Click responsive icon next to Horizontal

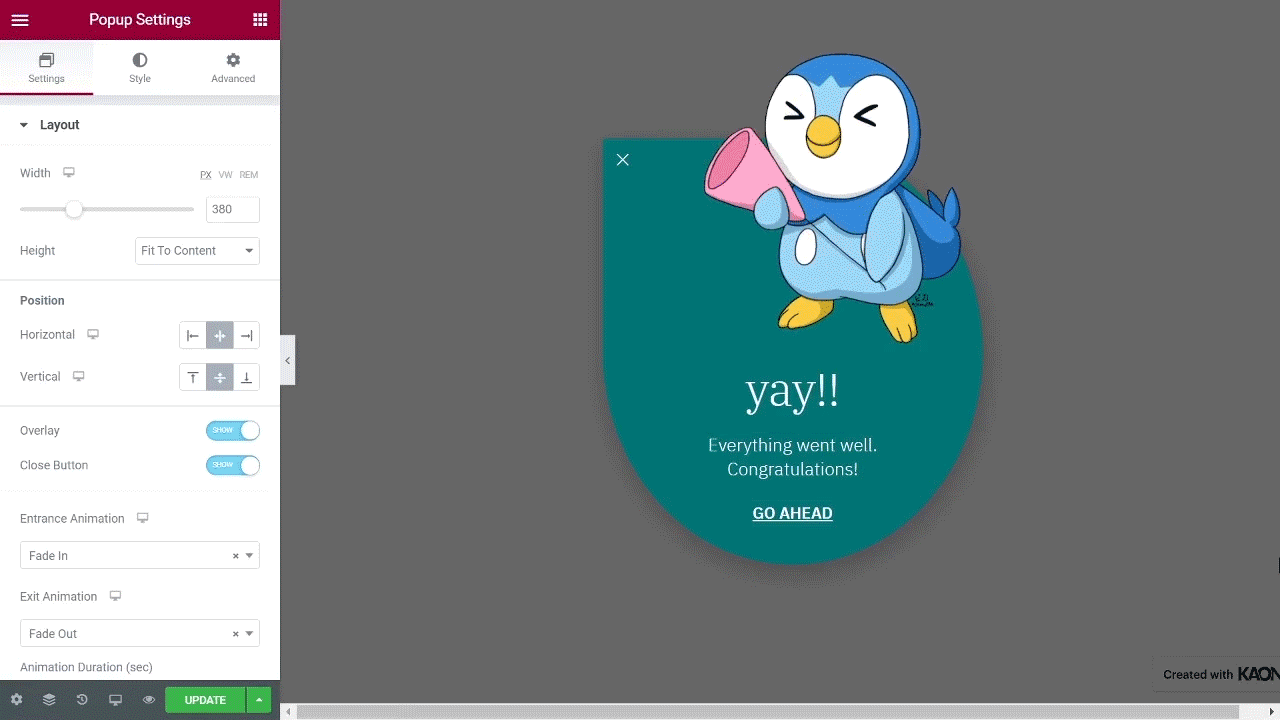[x=93, y=335]
